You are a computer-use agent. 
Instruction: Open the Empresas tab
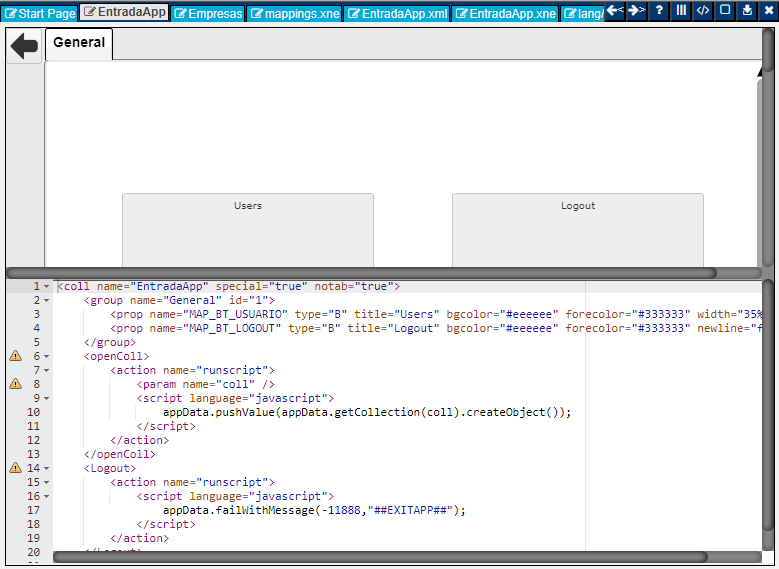coord(208,13)
